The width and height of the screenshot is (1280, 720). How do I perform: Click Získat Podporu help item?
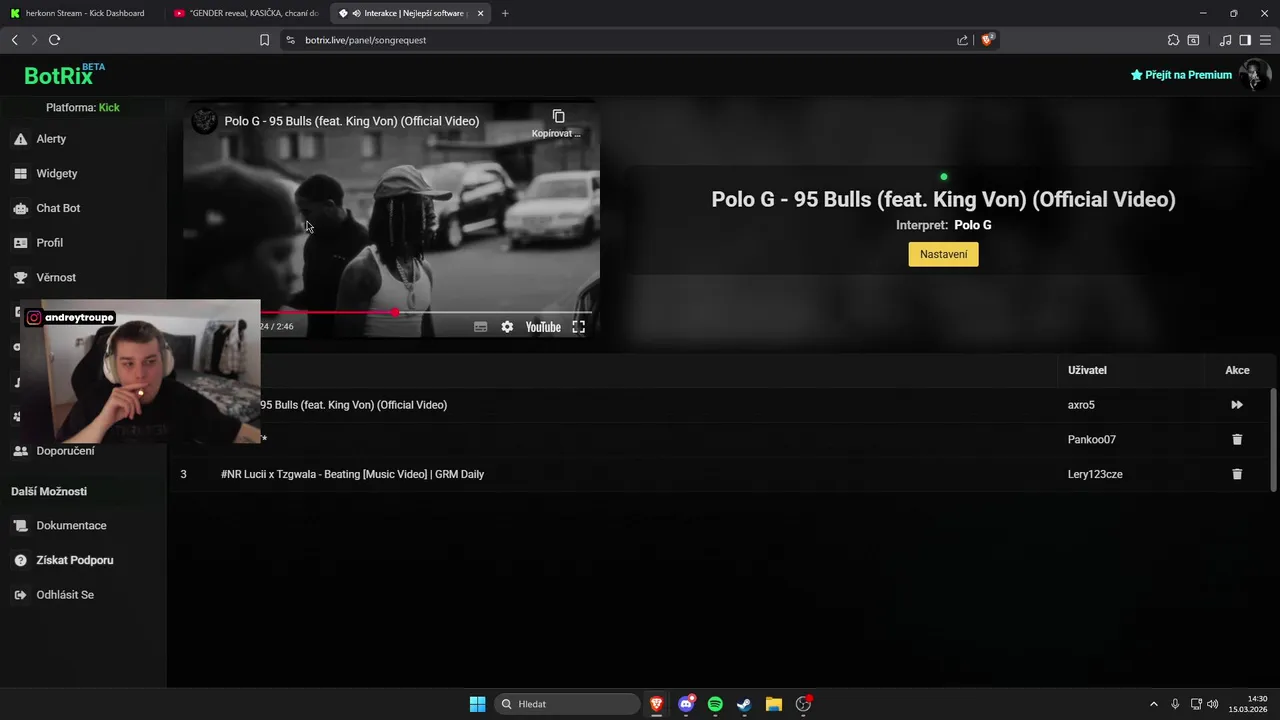tap(74, 560)
